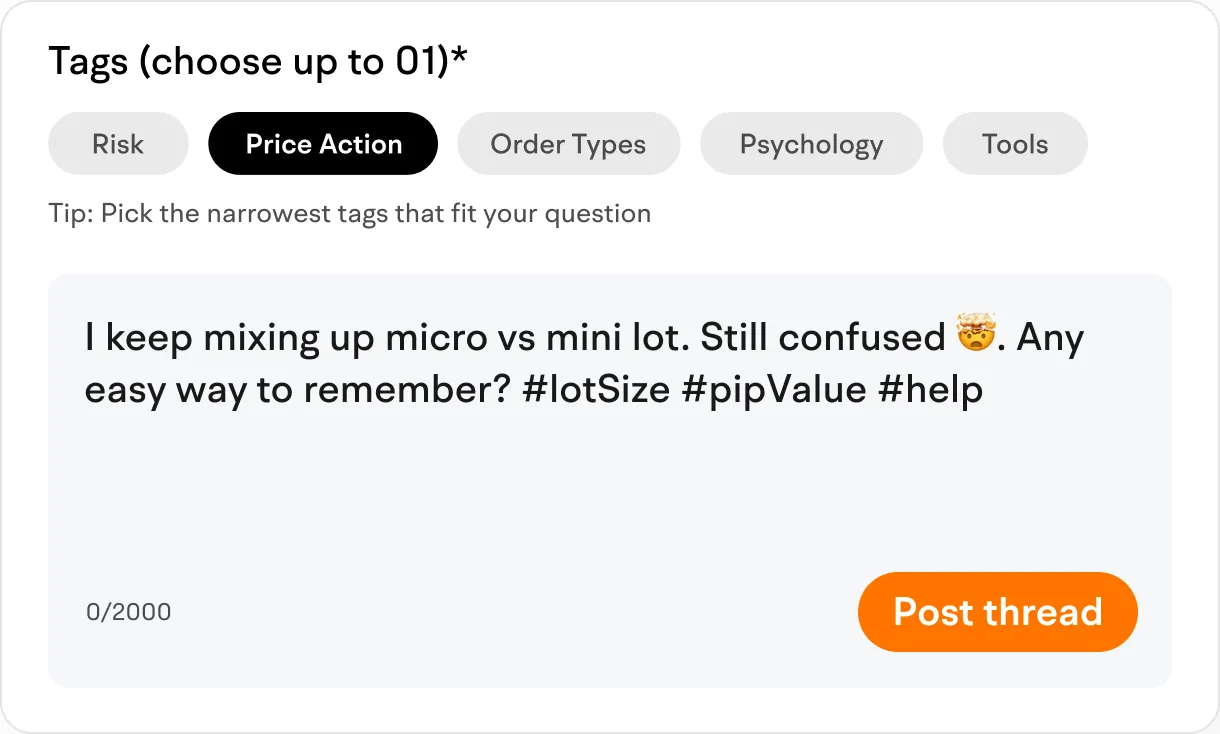
Task: Click the tip about narrowest tags
Action: coord(349,213)
